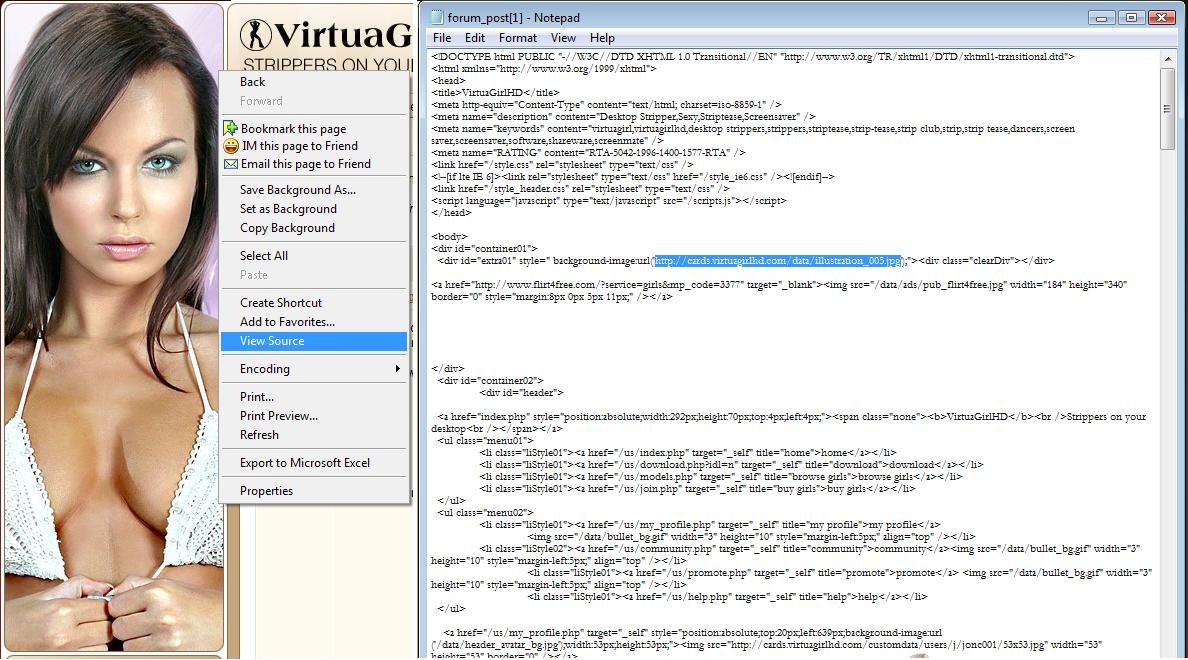Screen dimensions: 1188x660
Task: Click the Bookmark this page icon
Action: pos(230,128)
